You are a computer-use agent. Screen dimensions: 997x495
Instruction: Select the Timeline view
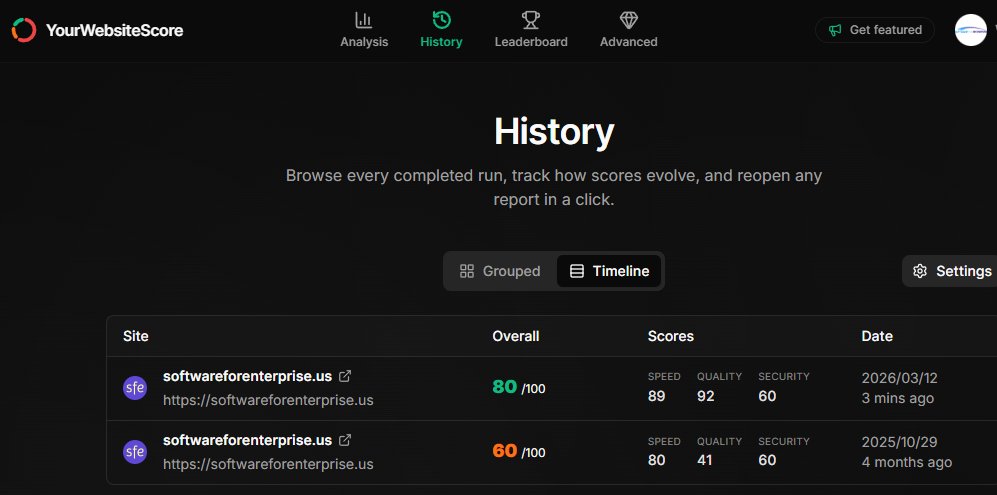[x=609, y=271]
